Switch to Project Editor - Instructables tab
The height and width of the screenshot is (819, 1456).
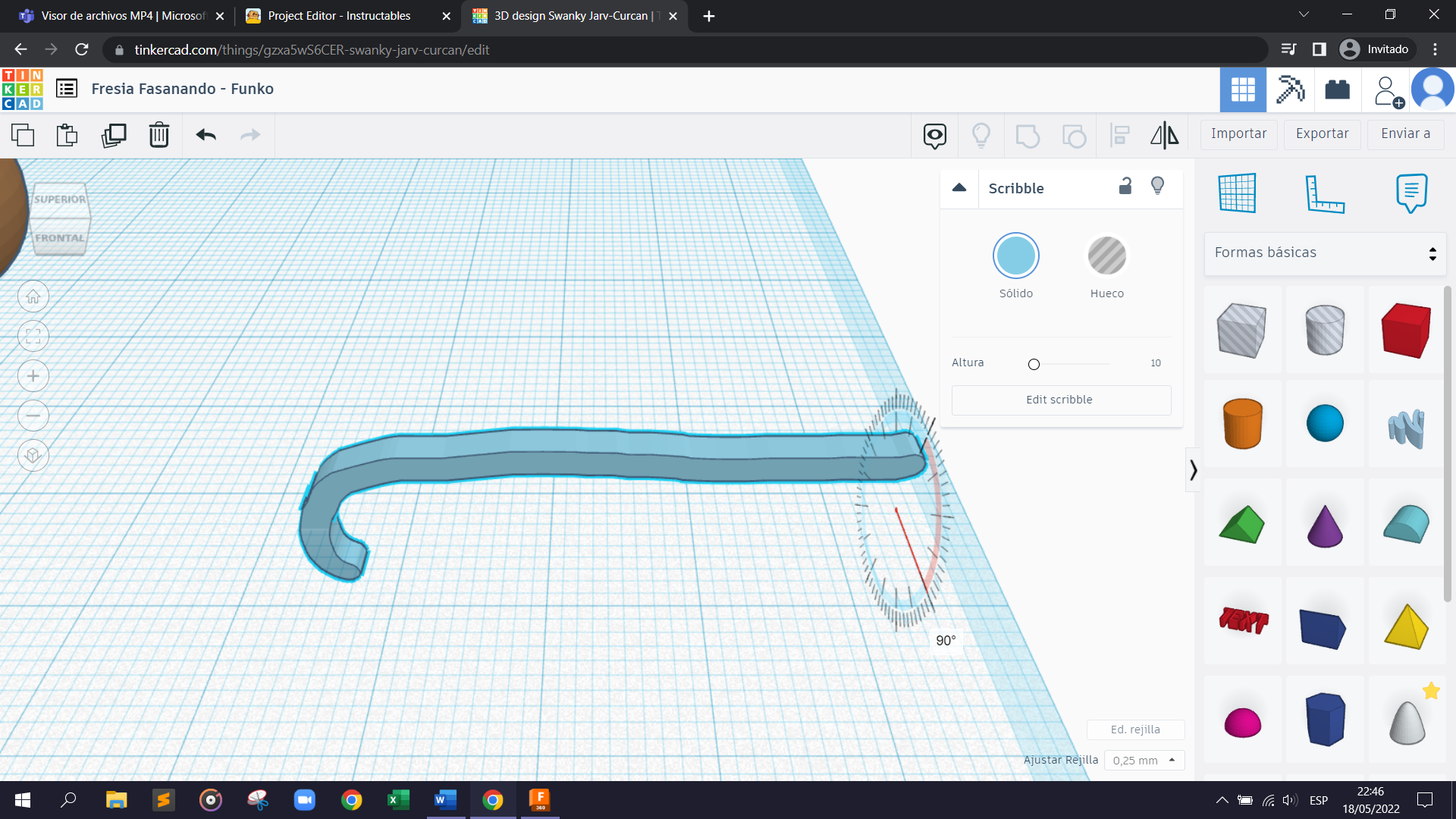point(339,16)
